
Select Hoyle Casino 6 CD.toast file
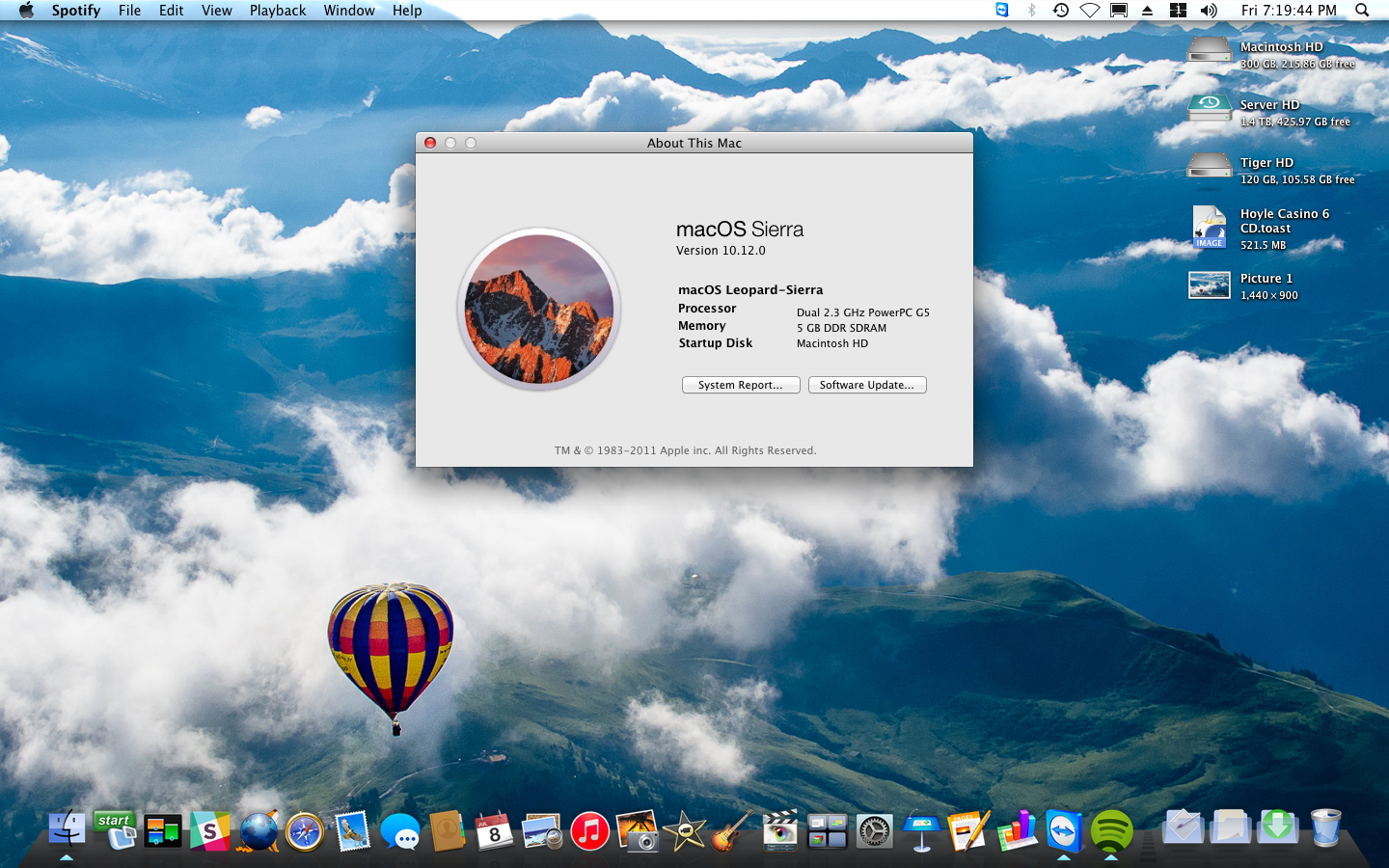tap(1210, 228)
